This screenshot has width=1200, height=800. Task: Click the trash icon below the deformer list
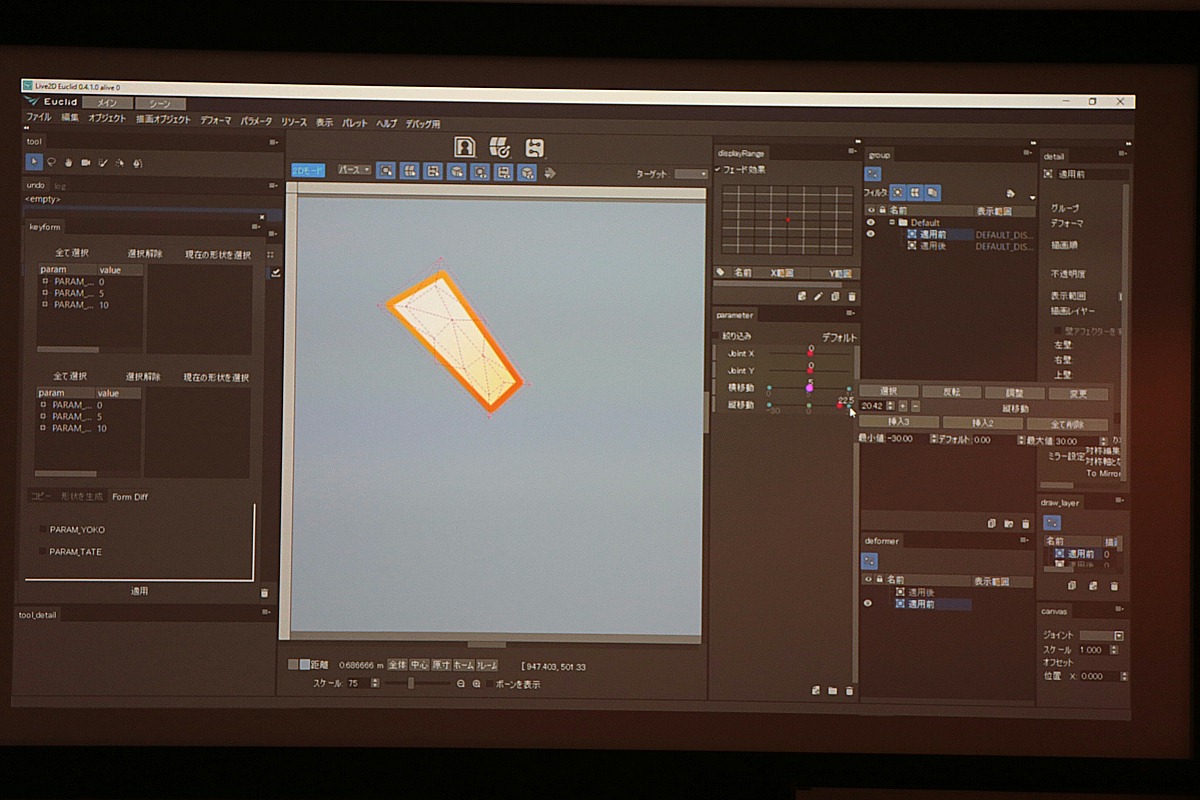coord(849,690)
